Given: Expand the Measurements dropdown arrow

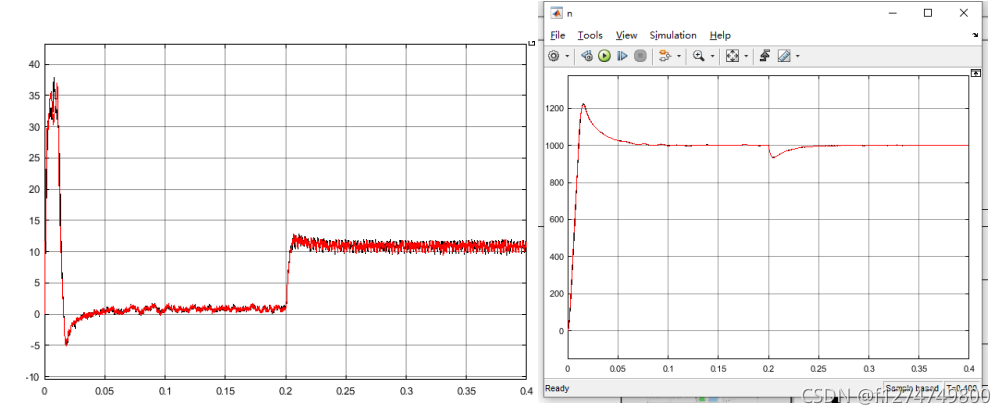Looking at the screenshot, I should coord(797,56).
